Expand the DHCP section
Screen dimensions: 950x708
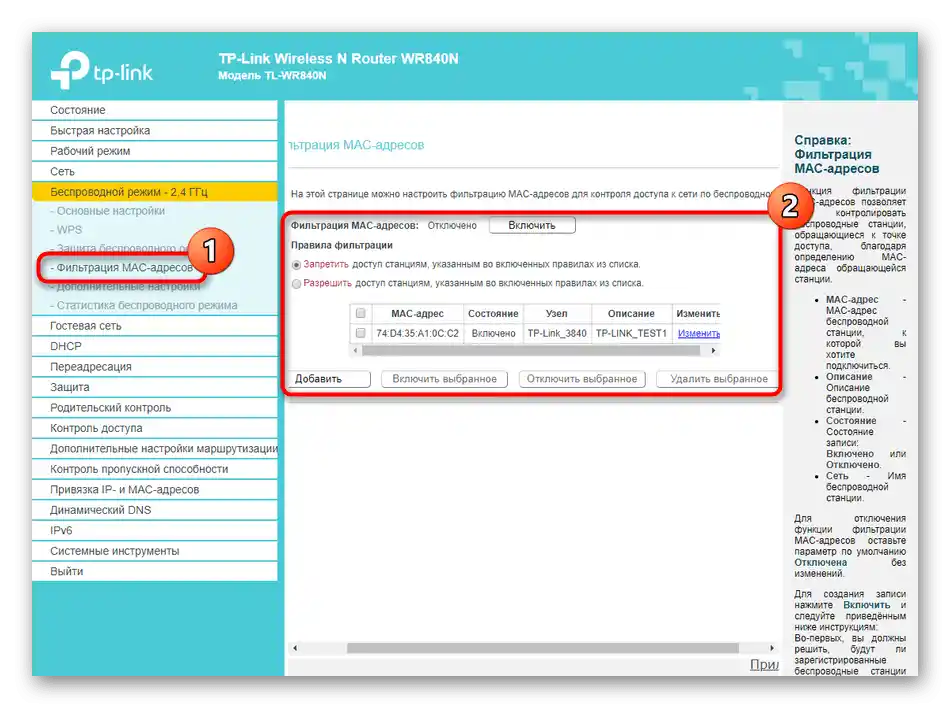154,346
